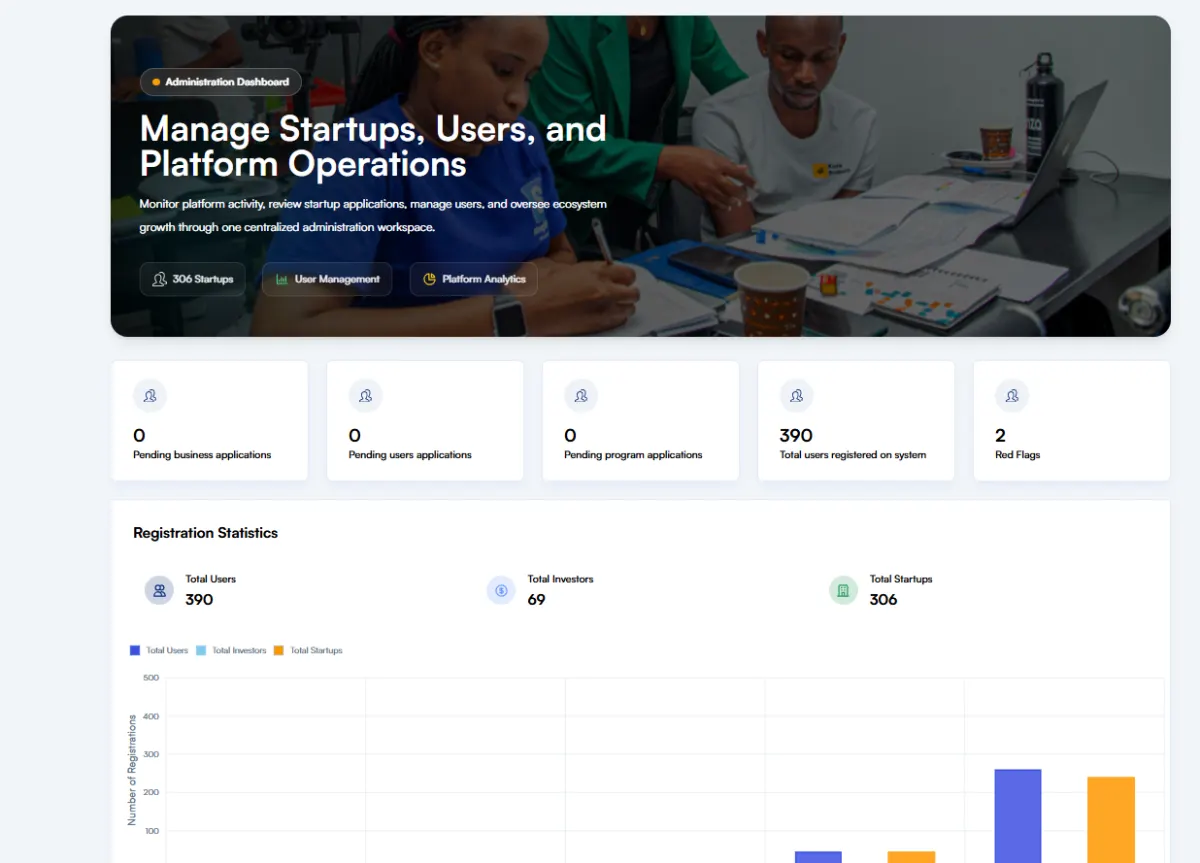Click the Total Users statistics icon
The height and width of the screenshot is (863, 1200).
tap(159, 590)
